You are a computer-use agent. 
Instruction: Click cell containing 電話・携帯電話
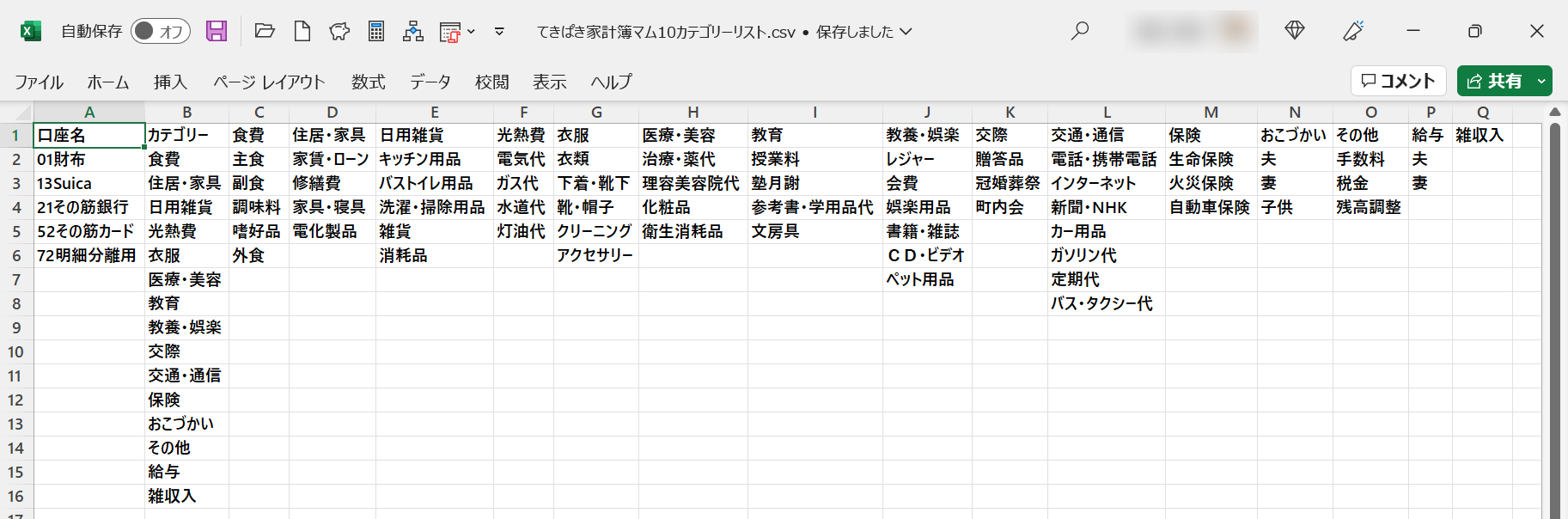click(1107, 160)
